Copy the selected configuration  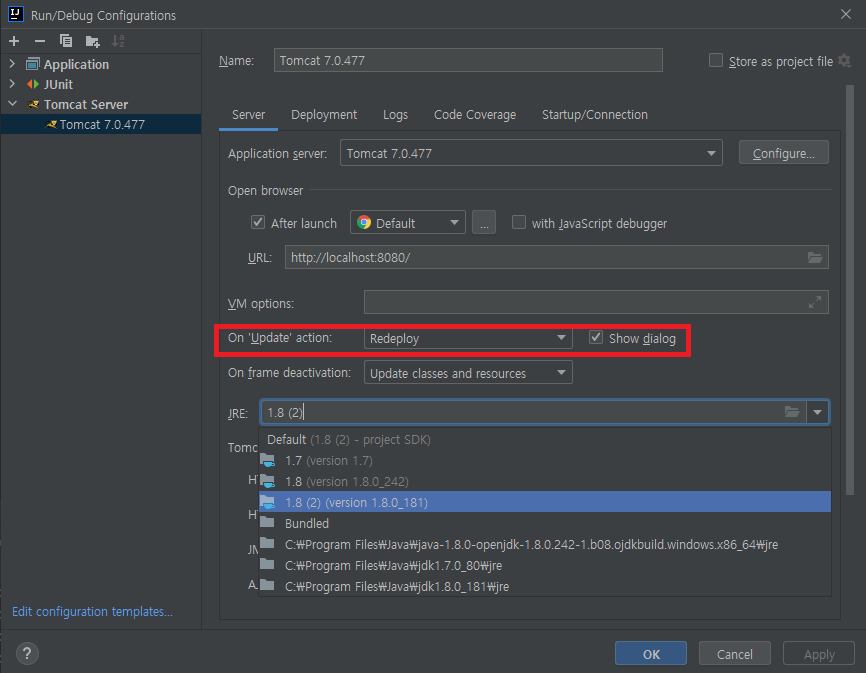point(66,41)
